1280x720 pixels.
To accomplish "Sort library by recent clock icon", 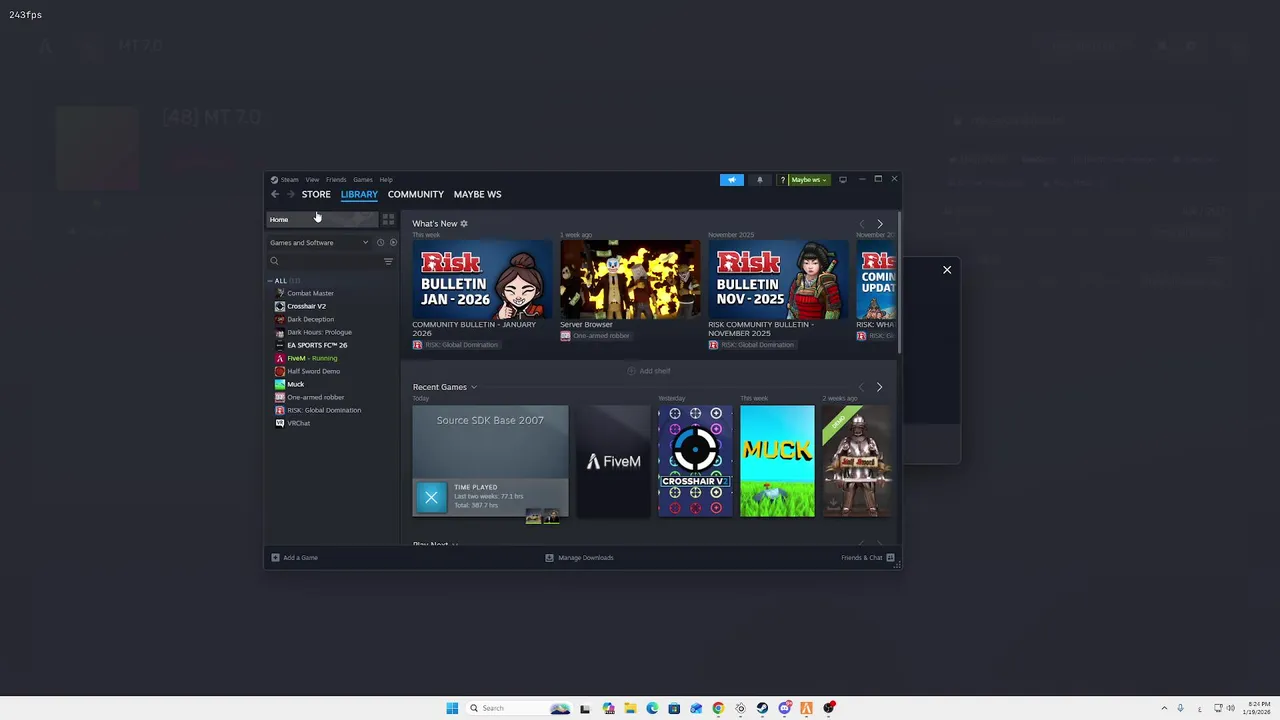I will 380,243.
